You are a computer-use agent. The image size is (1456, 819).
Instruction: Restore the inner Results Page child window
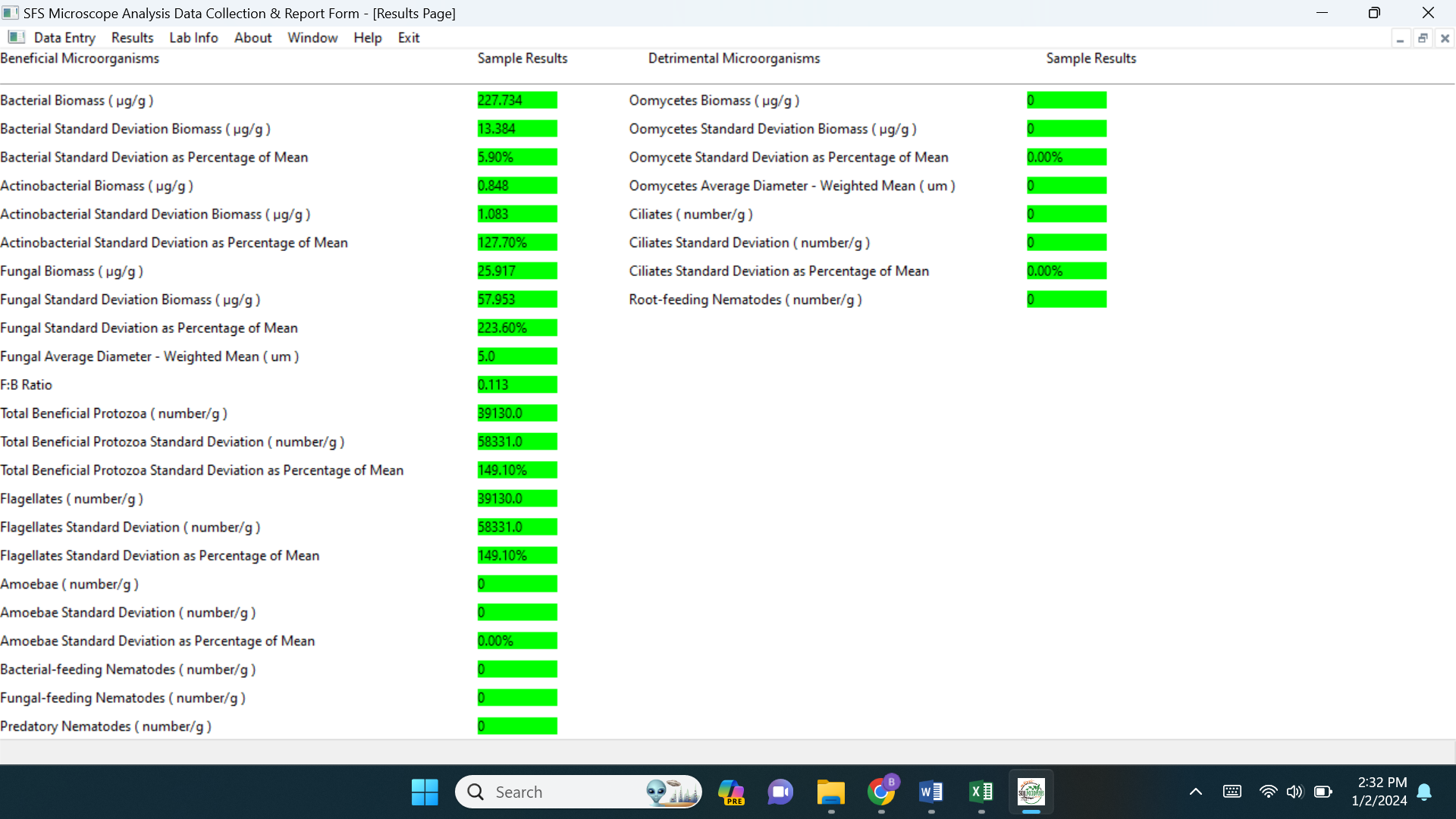click(x=1423, y=39)
